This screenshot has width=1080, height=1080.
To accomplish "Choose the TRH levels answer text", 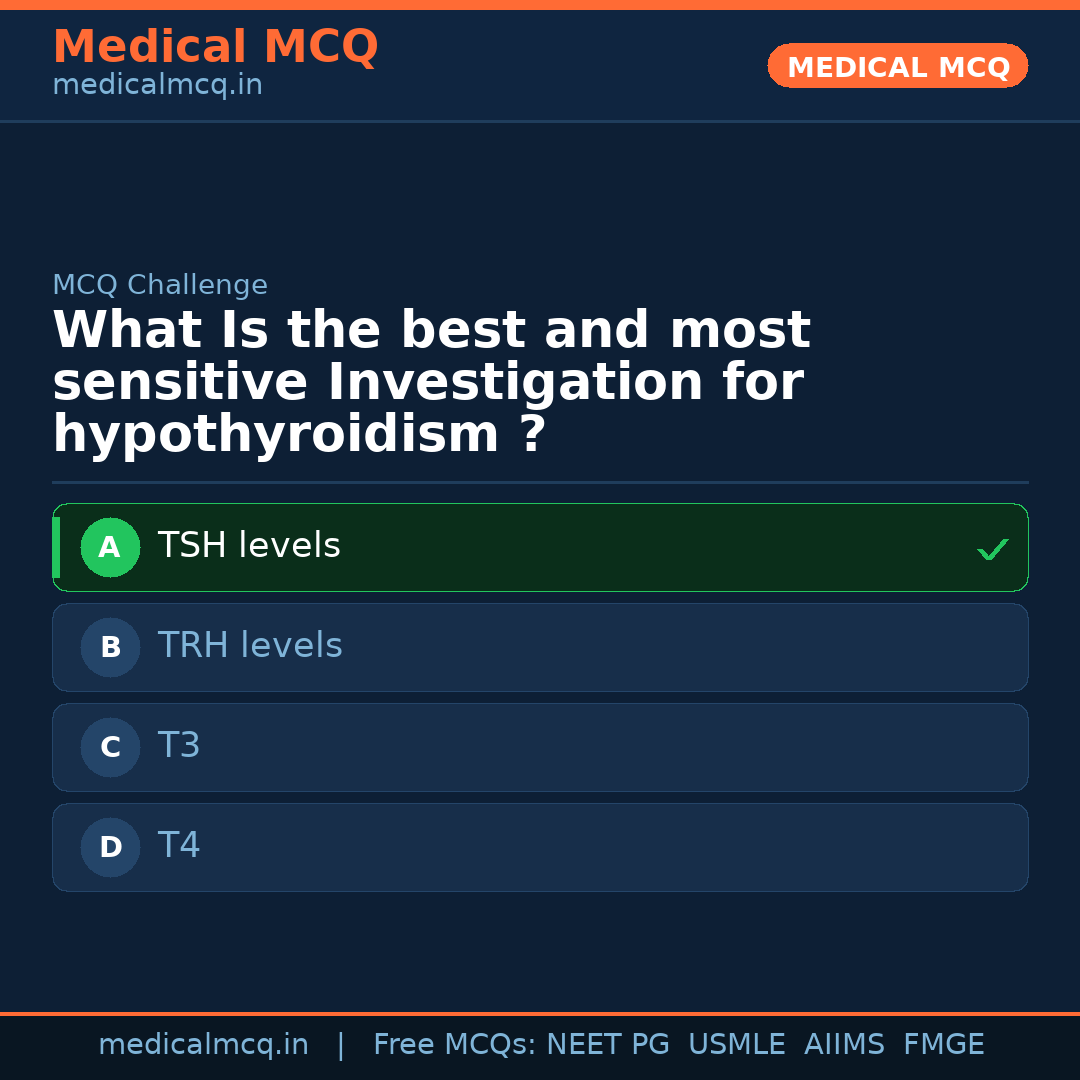I will coord(250,646).
